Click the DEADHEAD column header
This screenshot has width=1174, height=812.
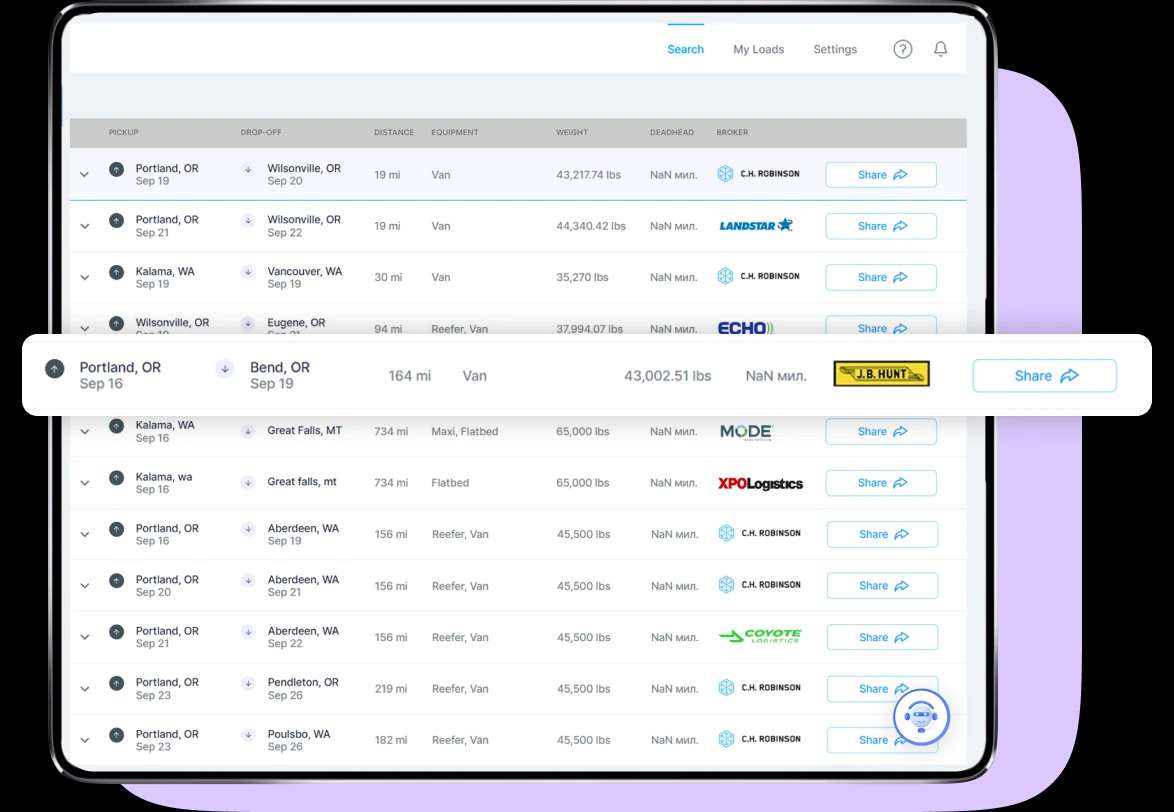pos(672,132)
